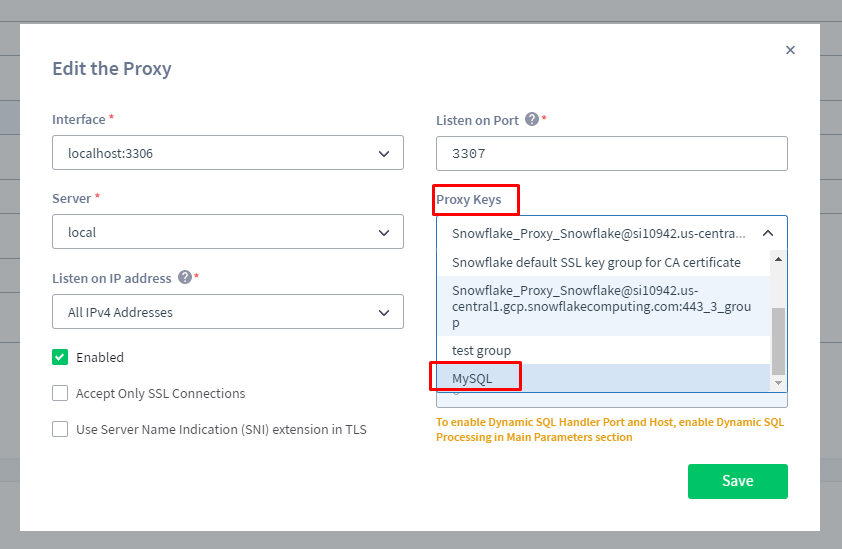Screen dimensions: 842x549
Task: Click the Save button
Action: coord(737,481)
